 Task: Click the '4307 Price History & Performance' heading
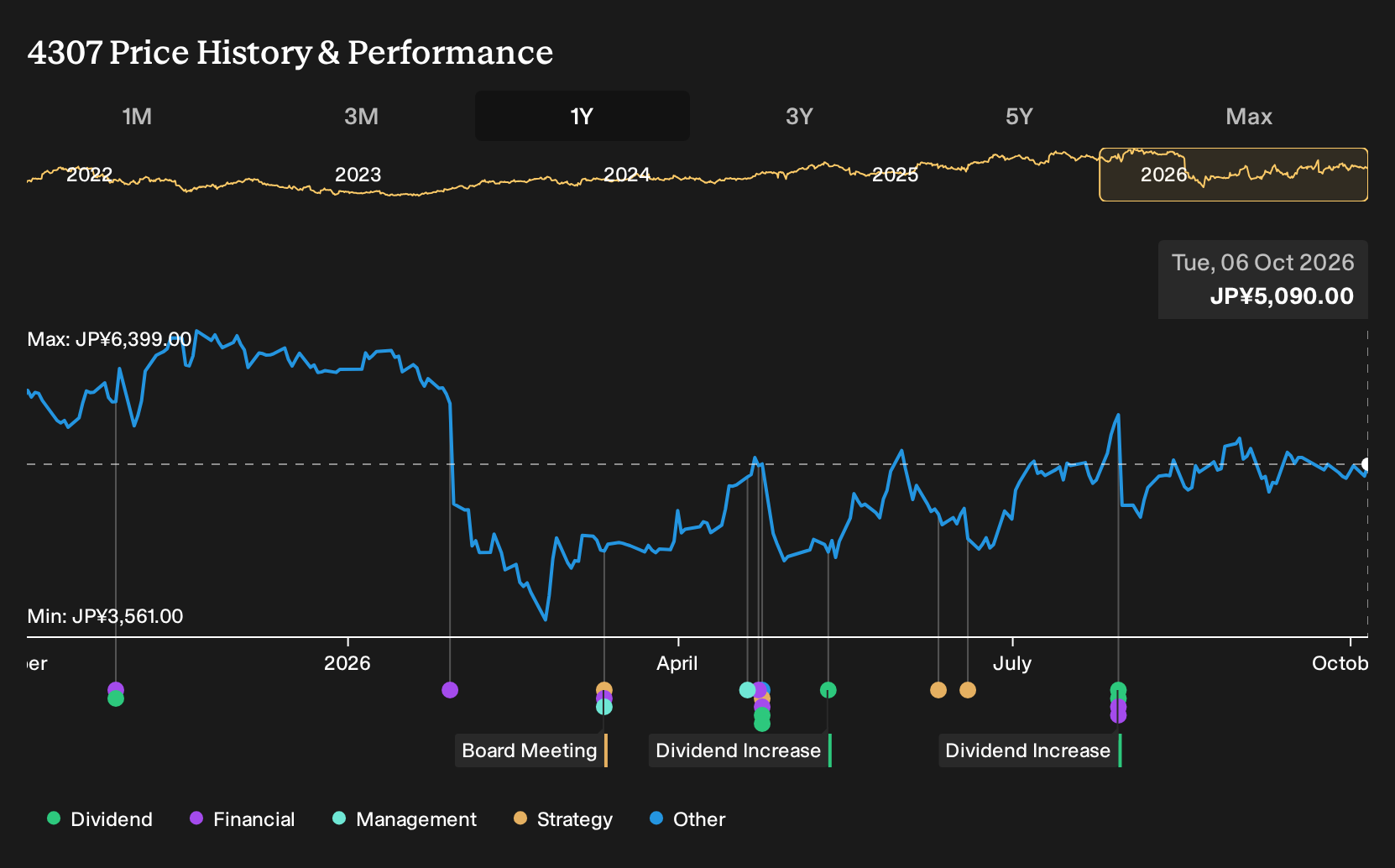click(290, 52)
